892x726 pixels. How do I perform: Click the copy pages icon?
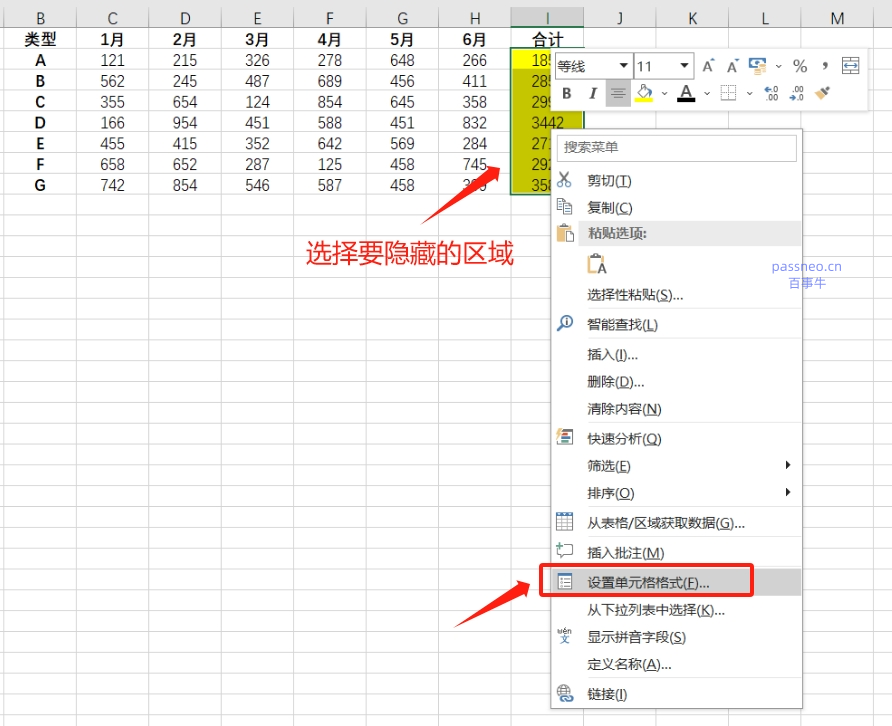(564, 207)
